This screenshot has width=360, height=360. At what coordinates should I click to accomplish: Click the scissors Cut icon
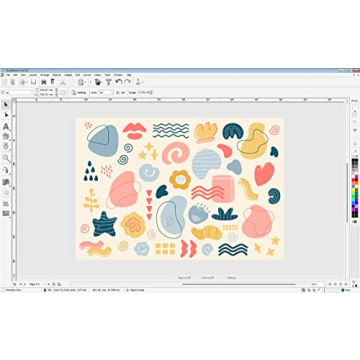click(62, 82)
